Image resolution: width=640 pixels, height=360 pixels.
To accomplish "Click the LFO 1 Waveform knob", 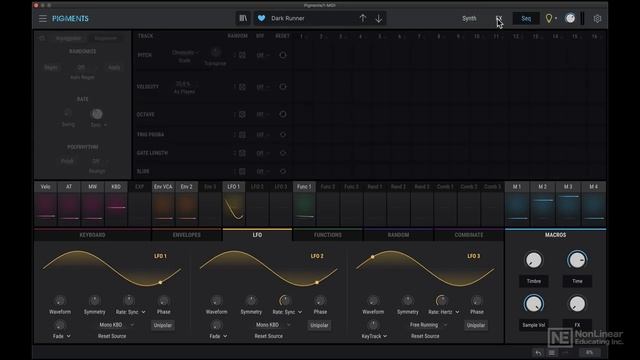I will [x=60, y=301].
